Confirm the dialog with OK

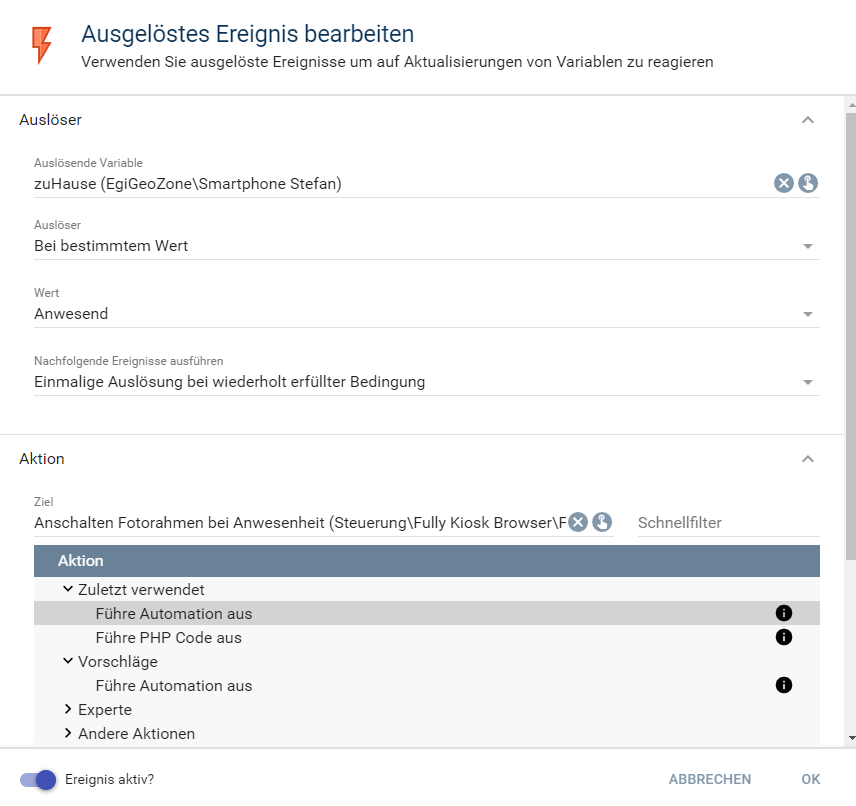tap(811, 779)
